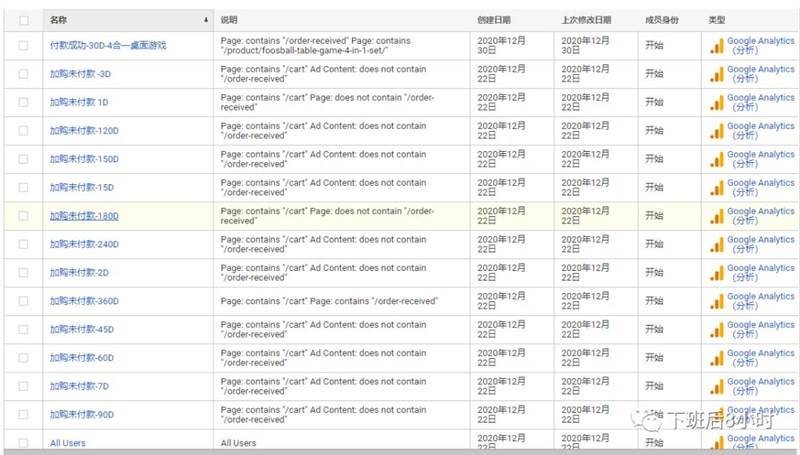Image resolution: width=800 pixels, height=455 pixels.
Task: Open the highlighted 加购未付款-180D link
Action: click(x=84, y=216)
